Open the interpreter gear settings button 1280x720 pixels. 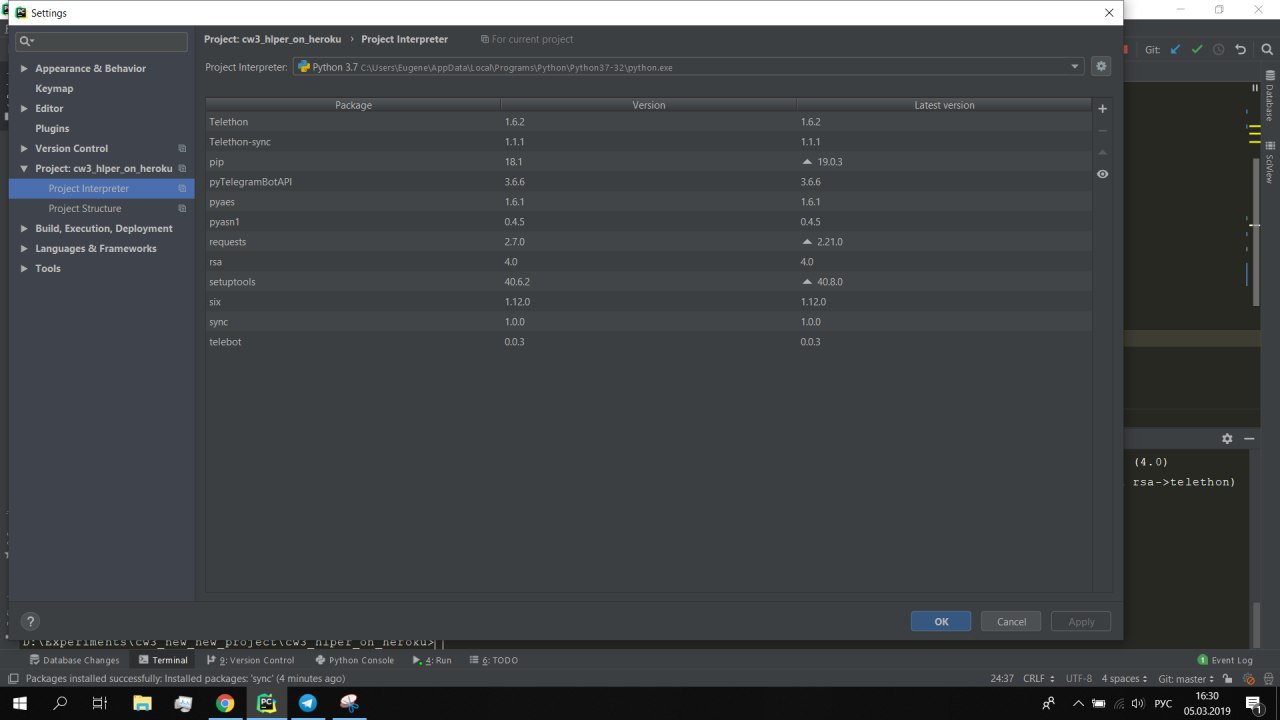(1101, 67)
